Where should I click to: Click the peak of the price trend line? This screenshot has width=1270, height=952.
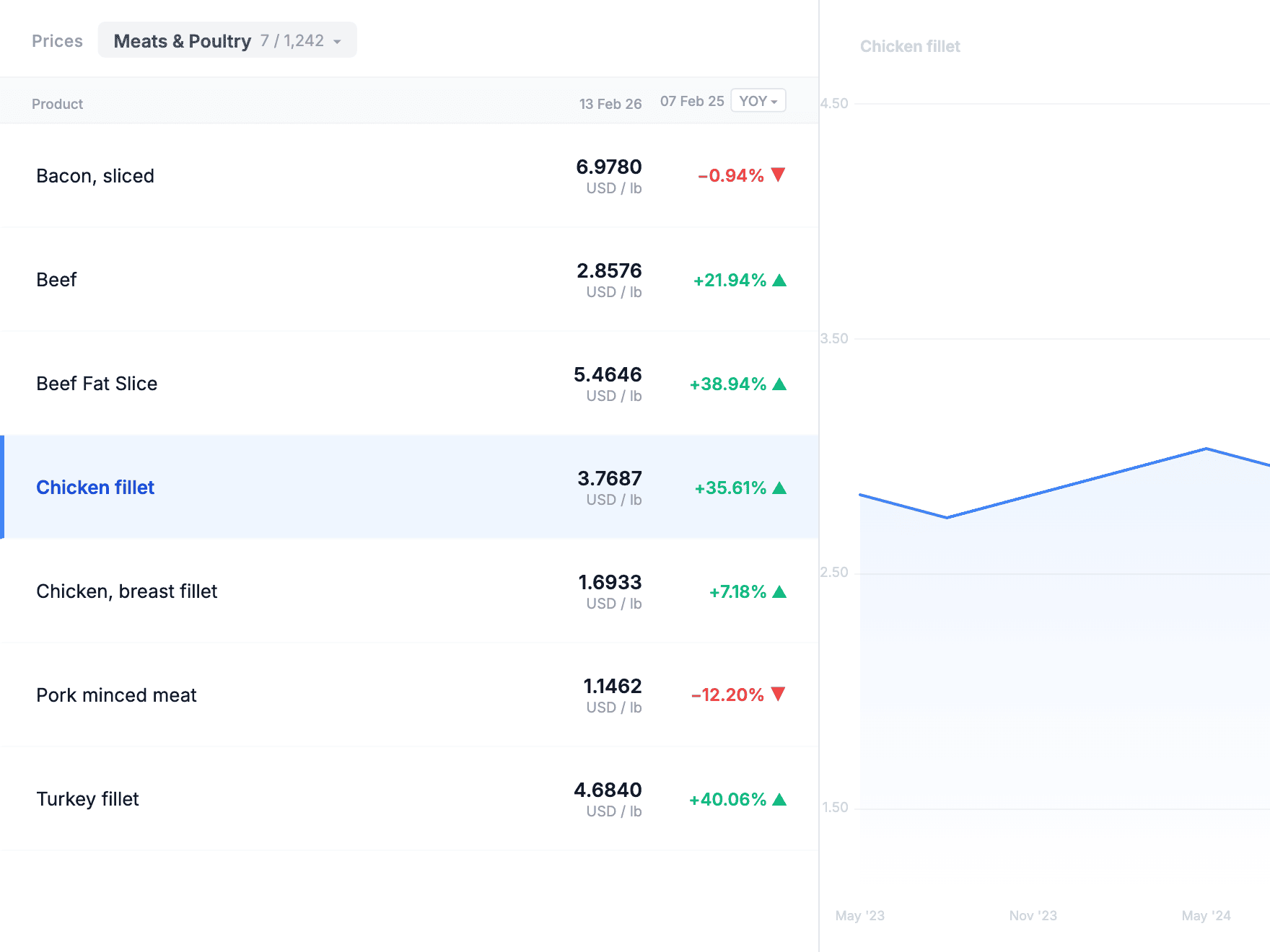[x=1206, y=449]
